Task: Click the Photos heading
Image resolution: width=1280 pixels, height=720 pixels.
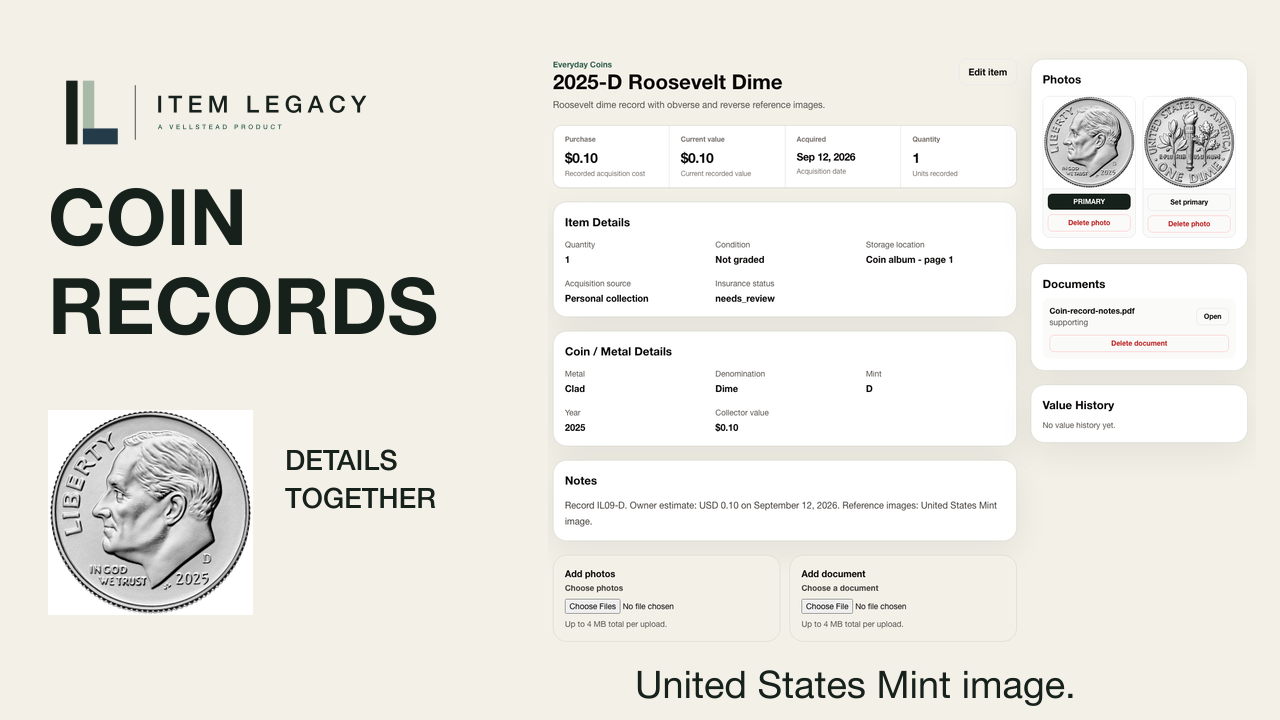Action: 1062,79
